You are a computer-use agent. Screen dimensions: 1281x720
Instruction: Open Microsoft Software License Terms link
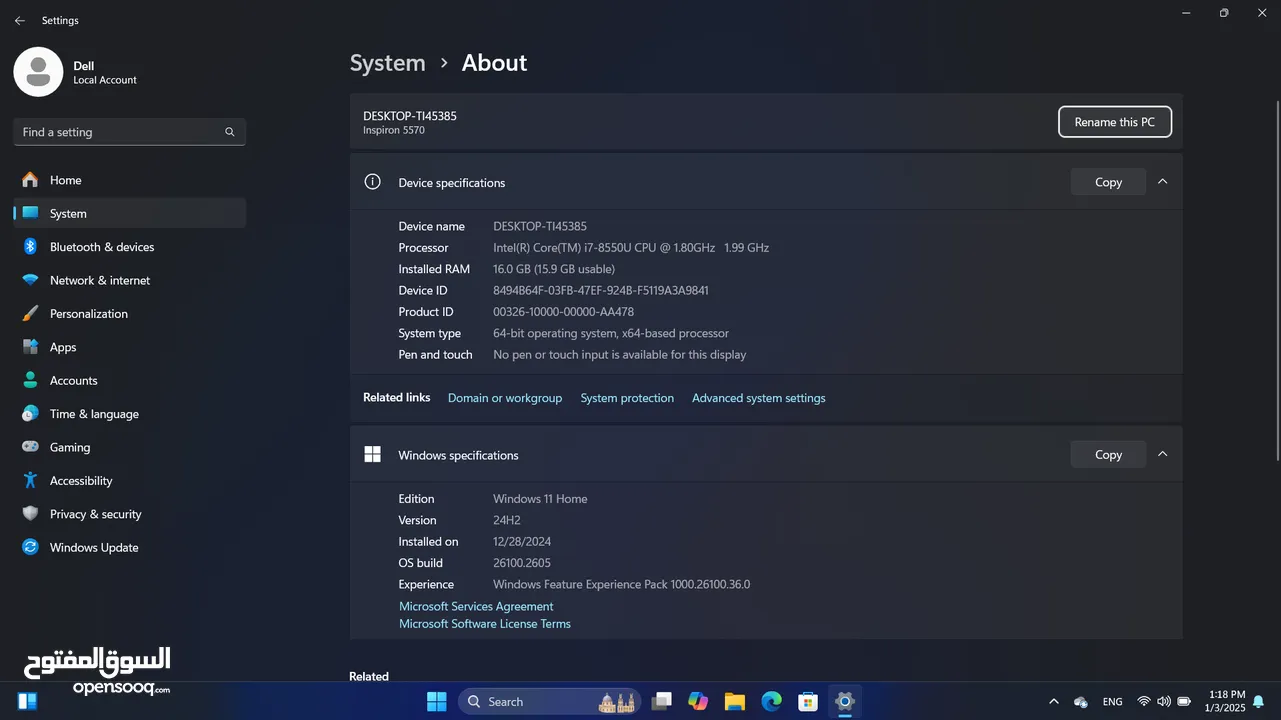[485, 623]
